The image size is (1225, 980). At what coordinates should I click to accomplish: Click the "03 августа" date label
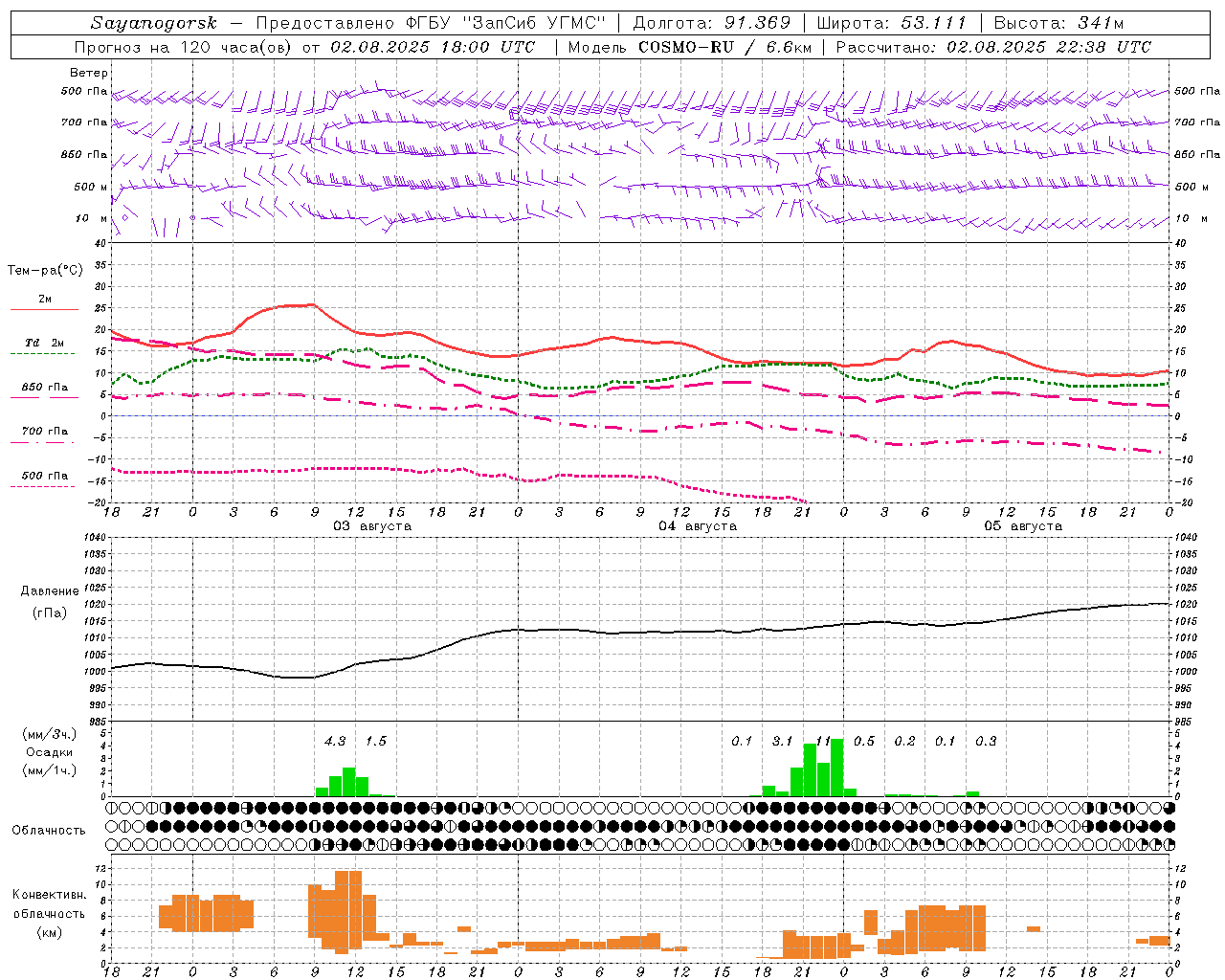coord(372,526)
